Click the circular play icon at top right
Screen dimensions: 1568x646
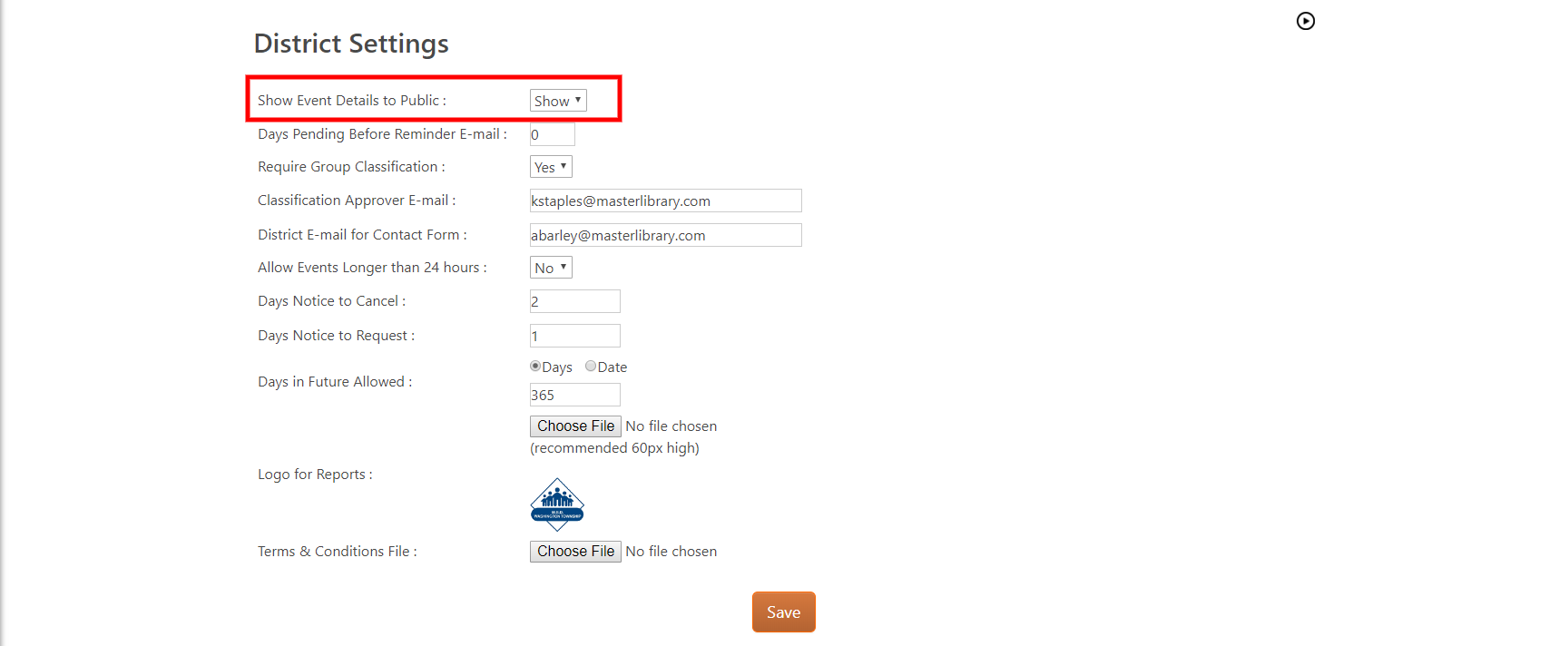click(1306, 21)
